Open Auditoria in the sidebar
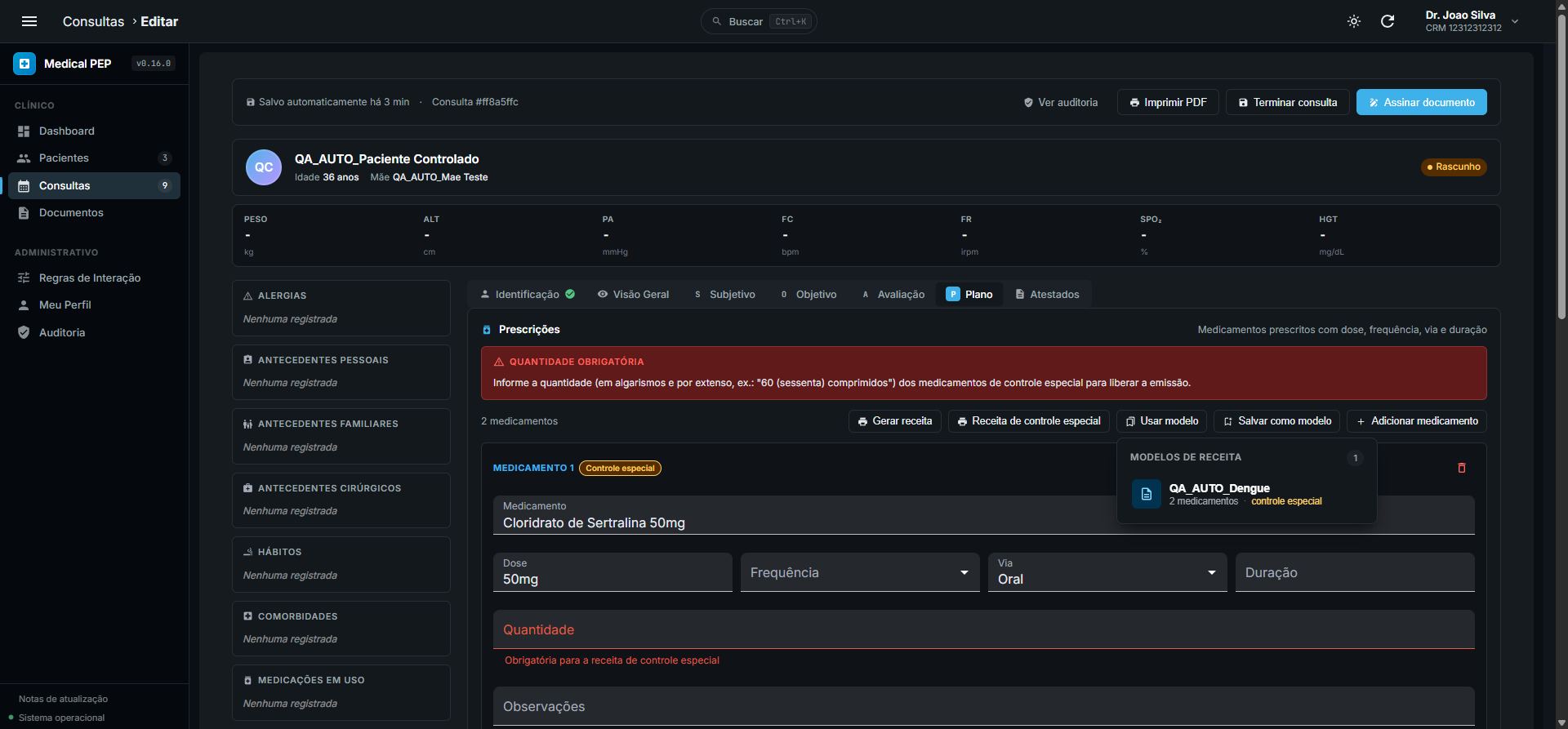This screenshot has width=1568, height=729. [94, 332]
